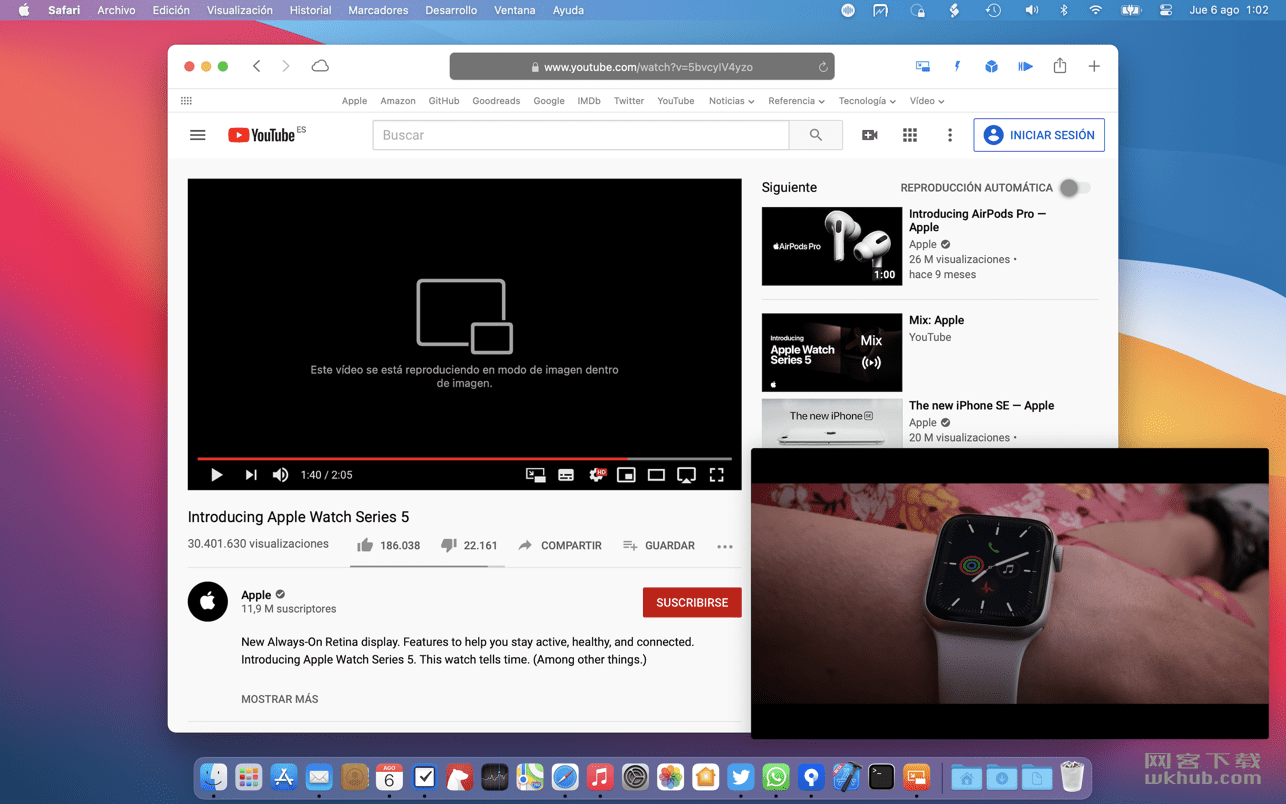This screenshot has height=804, width=1286.
Task: Expand the Noticias bookmarks dropdown
Action: click(x=731, y=101)
